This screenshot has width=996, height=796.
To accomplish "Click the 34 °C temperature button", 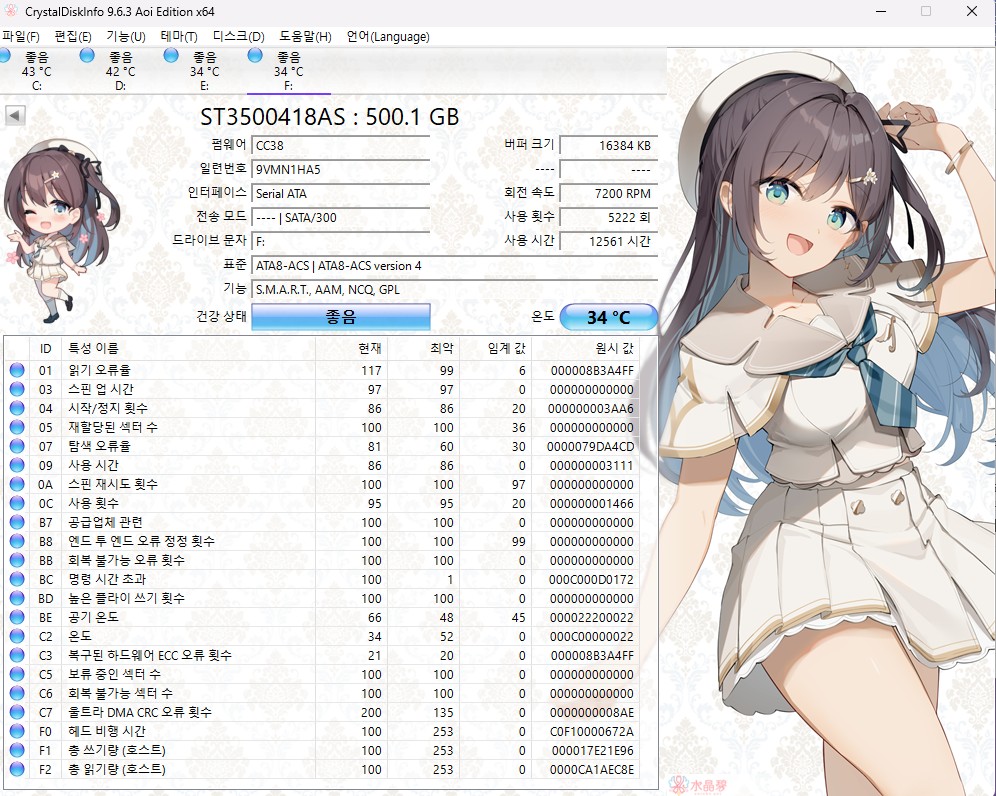I will point(609,317).
